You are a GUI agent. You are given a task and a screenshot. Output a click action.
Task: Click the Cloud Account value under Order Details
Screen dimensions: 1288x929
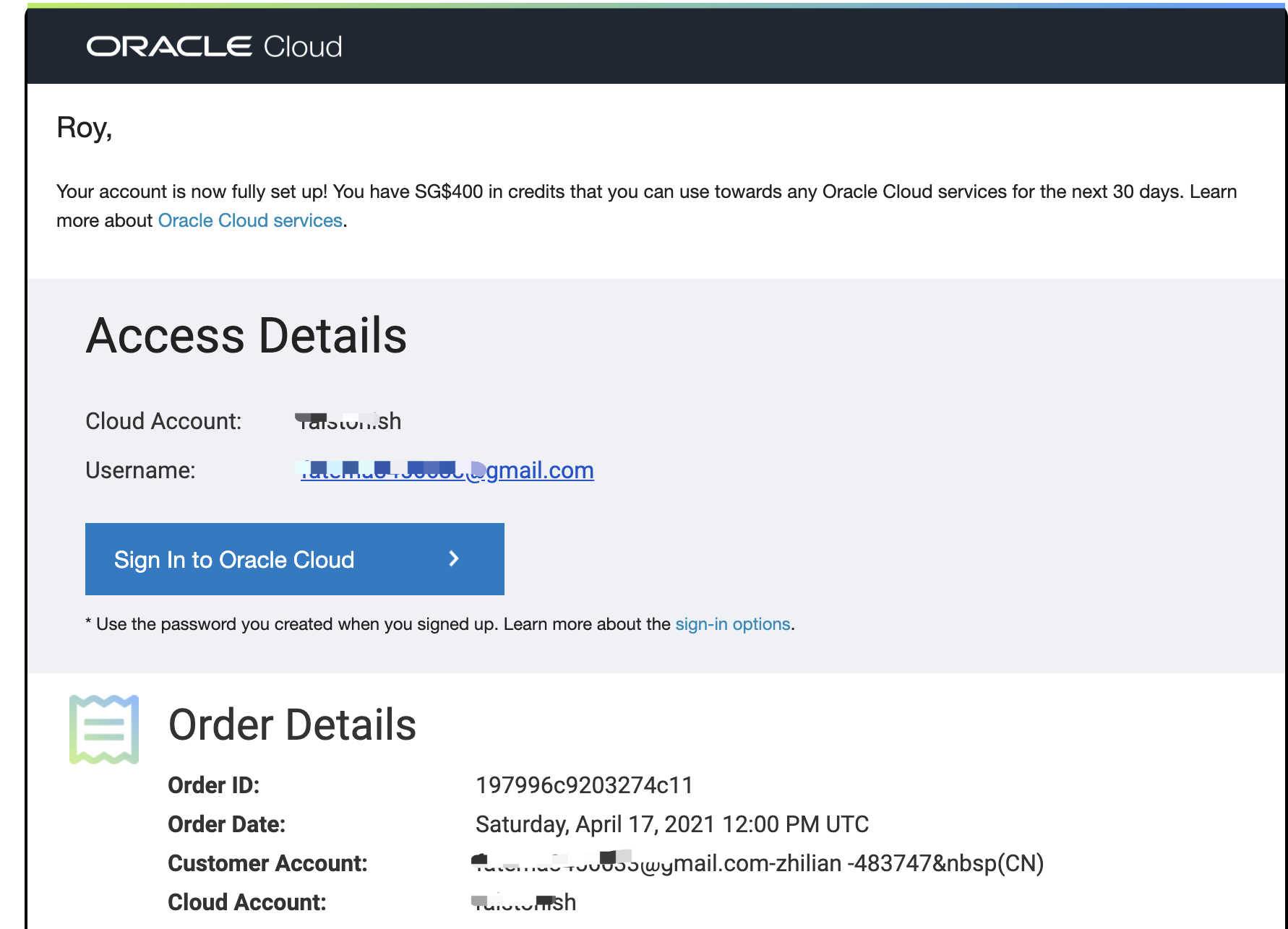click(524, 902)
